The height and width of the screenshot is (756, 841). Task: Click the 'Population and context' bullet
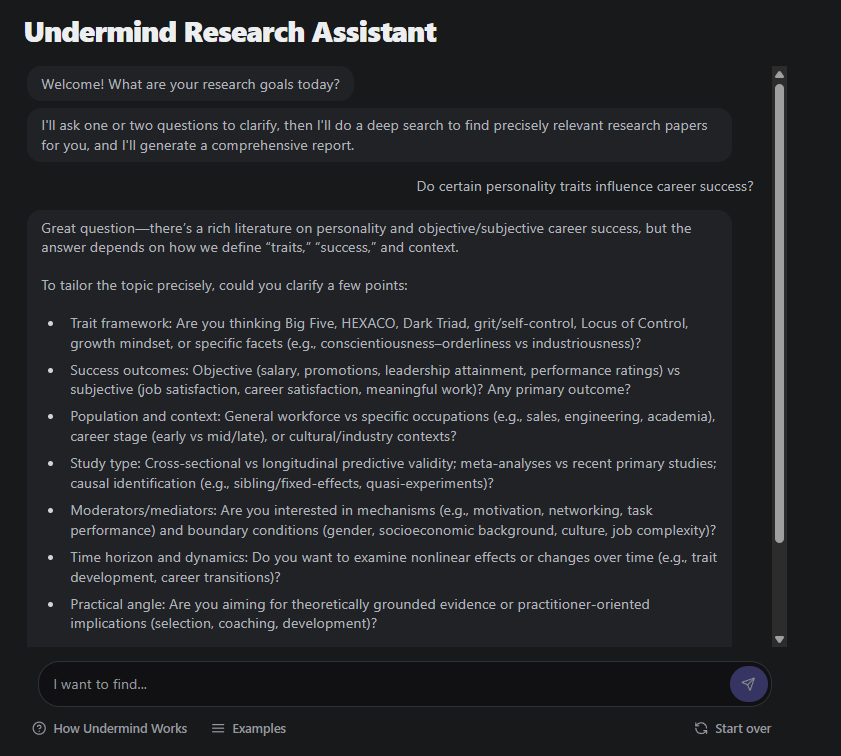[x=393, y=426]
